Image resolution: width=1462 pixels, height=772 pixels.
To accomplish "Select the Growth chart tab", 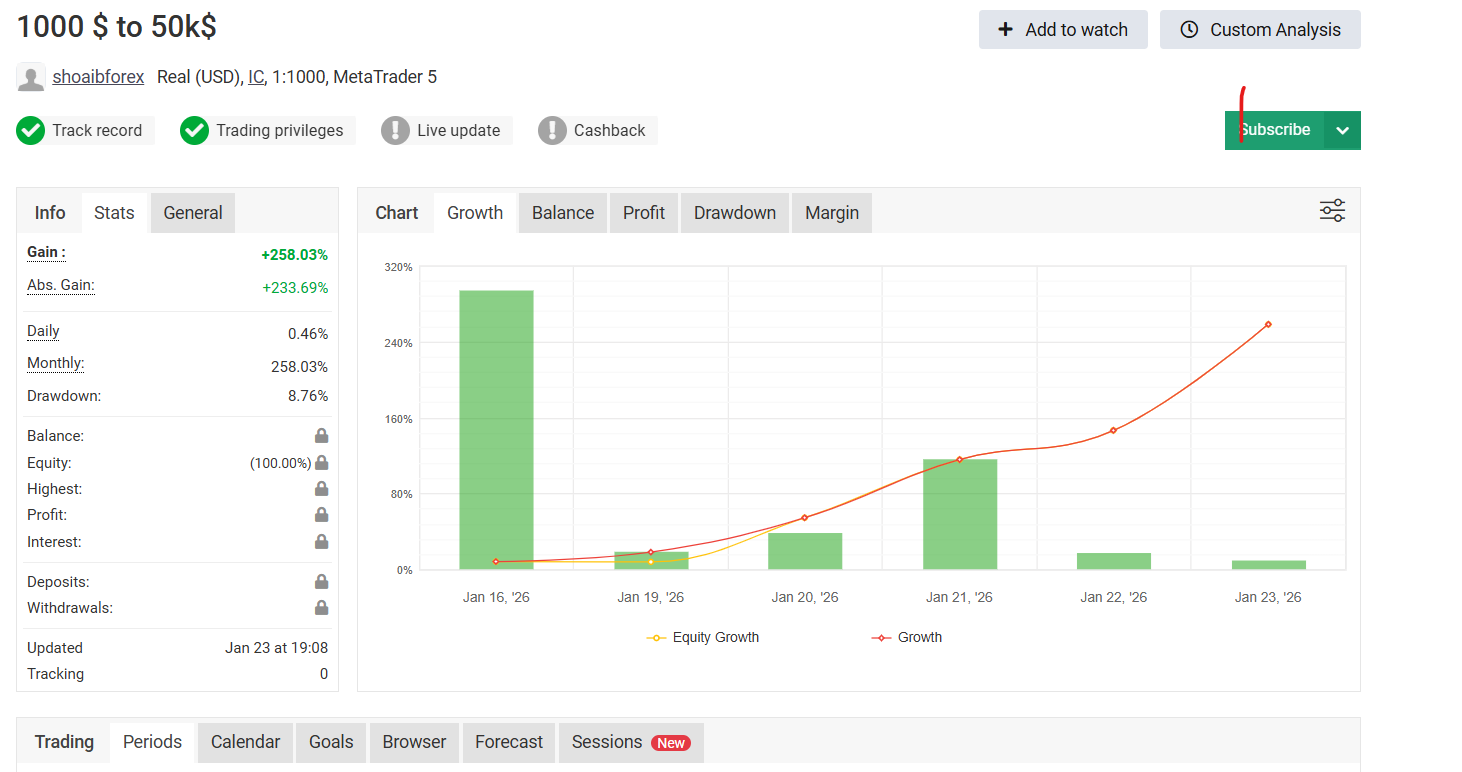I will [x=475, y=213].
